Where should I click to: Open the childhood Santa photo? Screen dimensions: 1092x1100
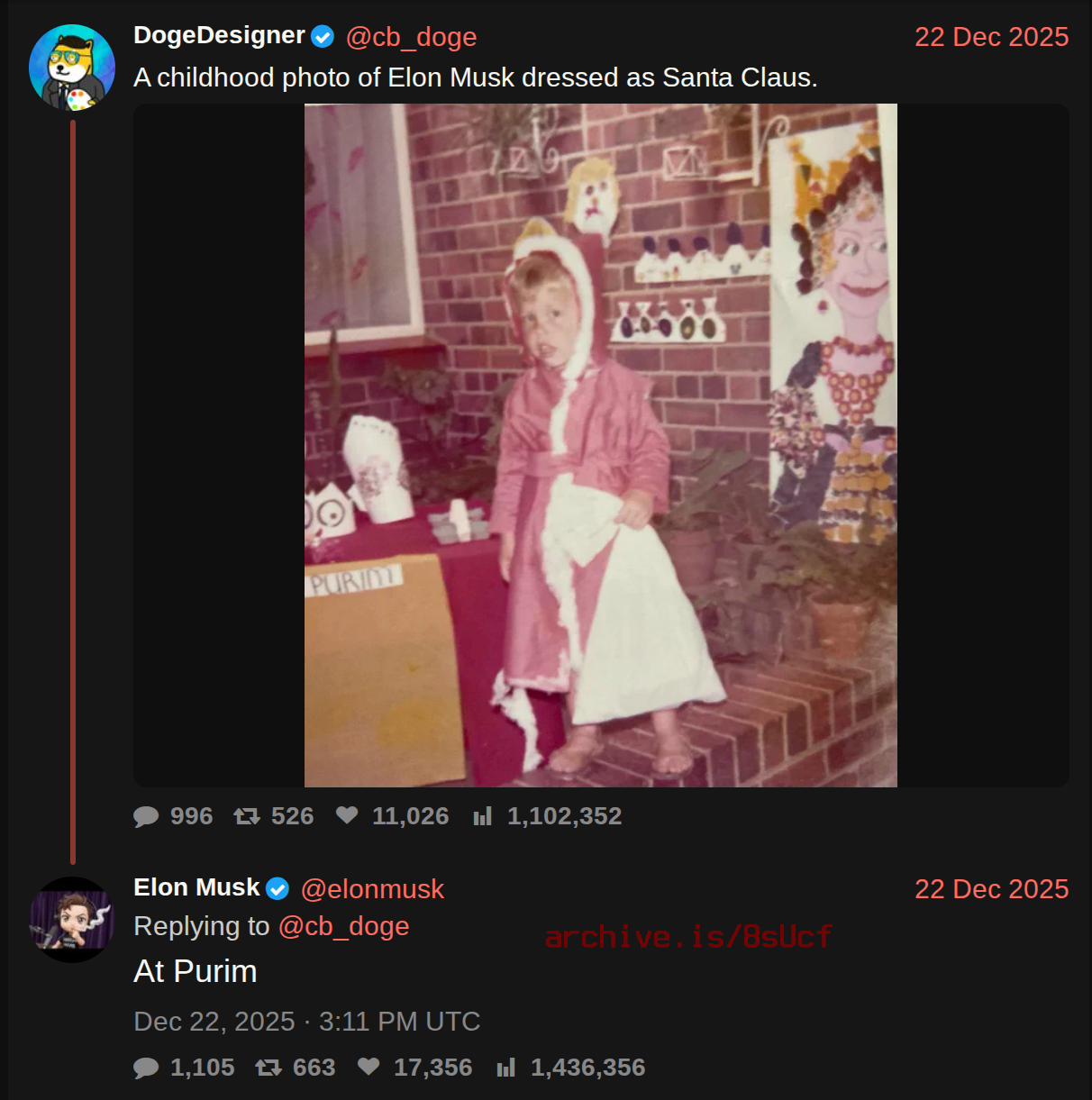(x=601, y=445)
